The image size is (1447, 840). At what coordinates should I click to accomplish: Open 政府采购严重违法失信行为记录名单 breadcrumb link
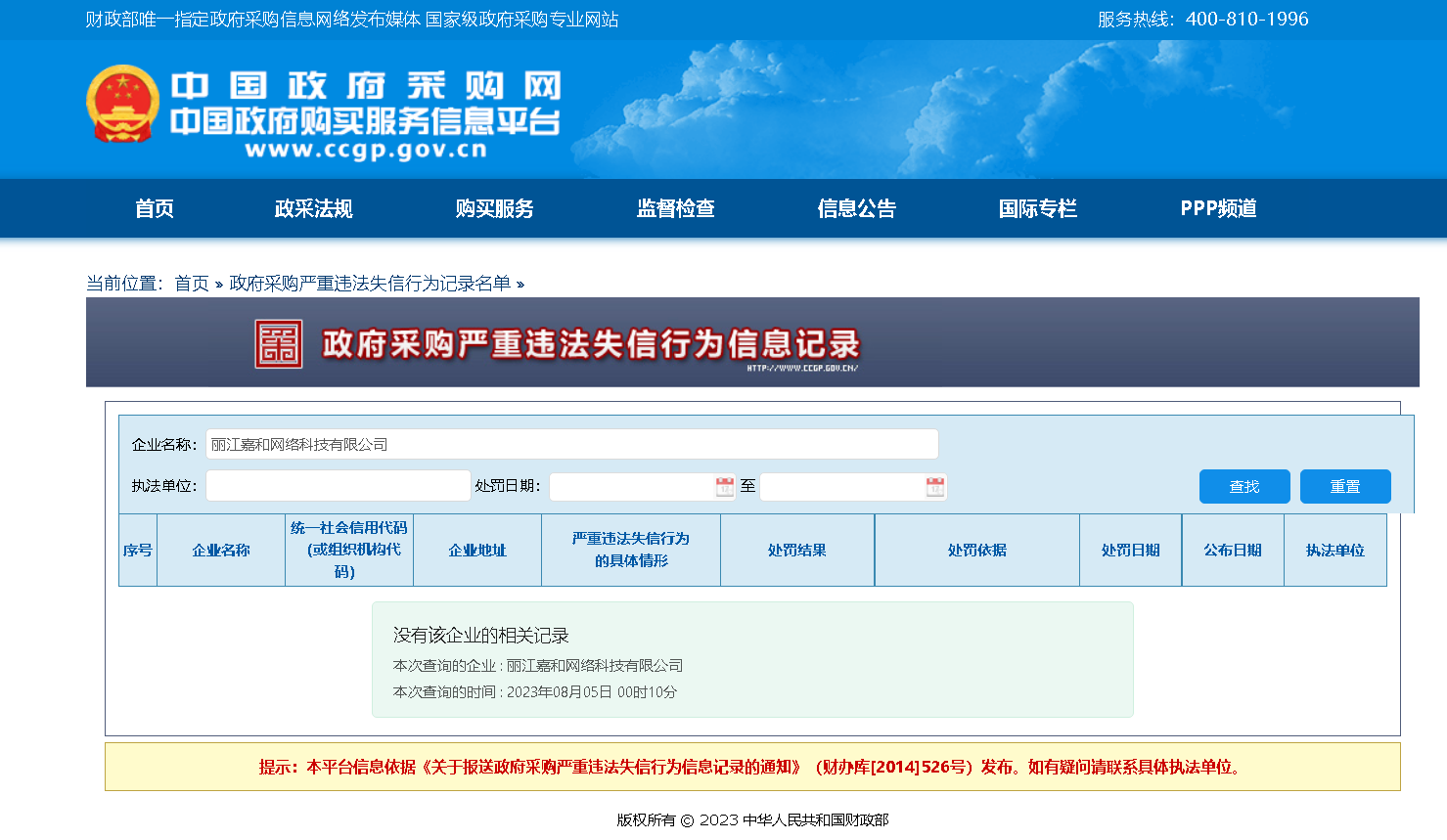[x=370, y=284]
